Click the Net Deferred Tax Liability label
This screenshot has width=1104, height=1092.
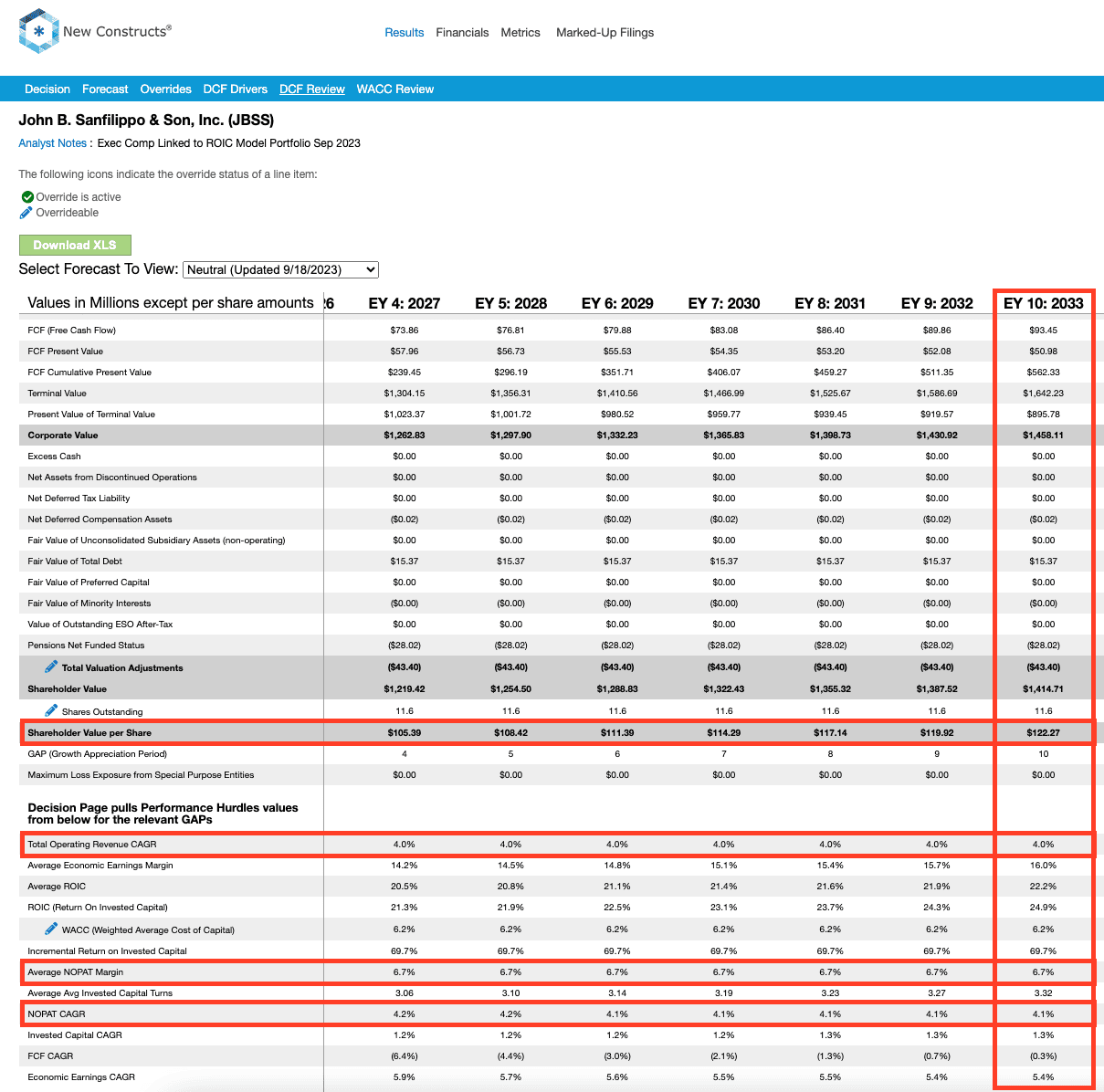coord(79,498)
